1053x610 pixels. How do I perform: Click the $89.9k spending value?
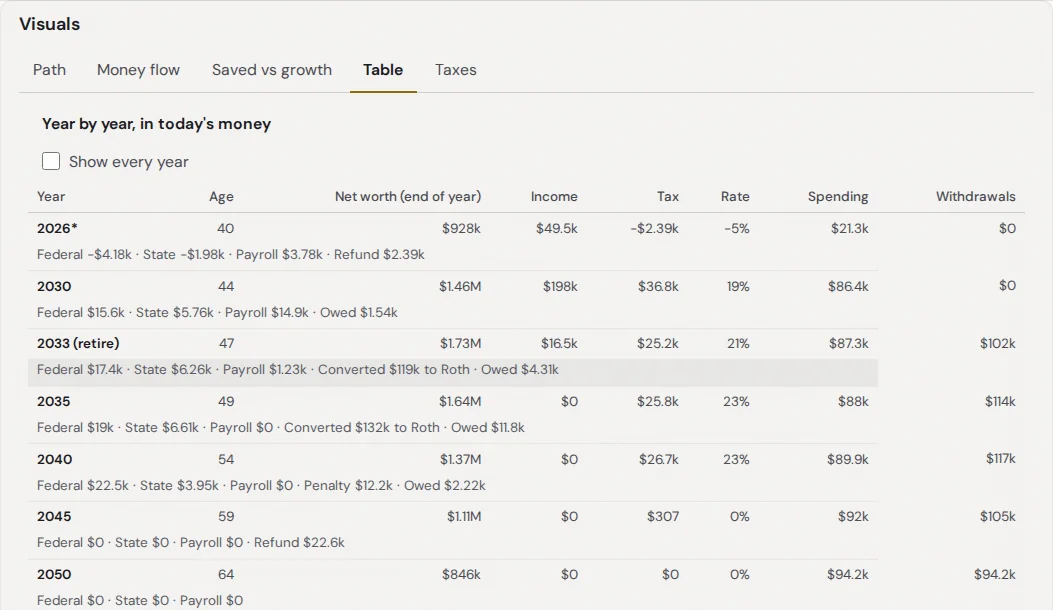tap(848, 460)
